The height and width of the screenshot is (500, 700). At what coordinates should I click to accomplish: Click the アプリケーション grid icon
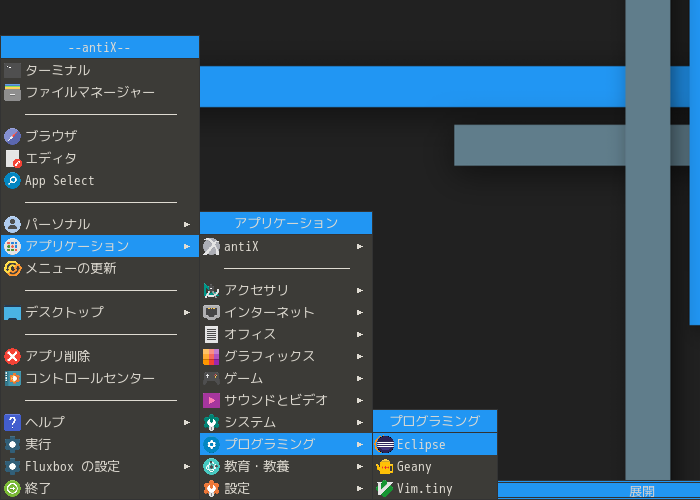[12, 246]
